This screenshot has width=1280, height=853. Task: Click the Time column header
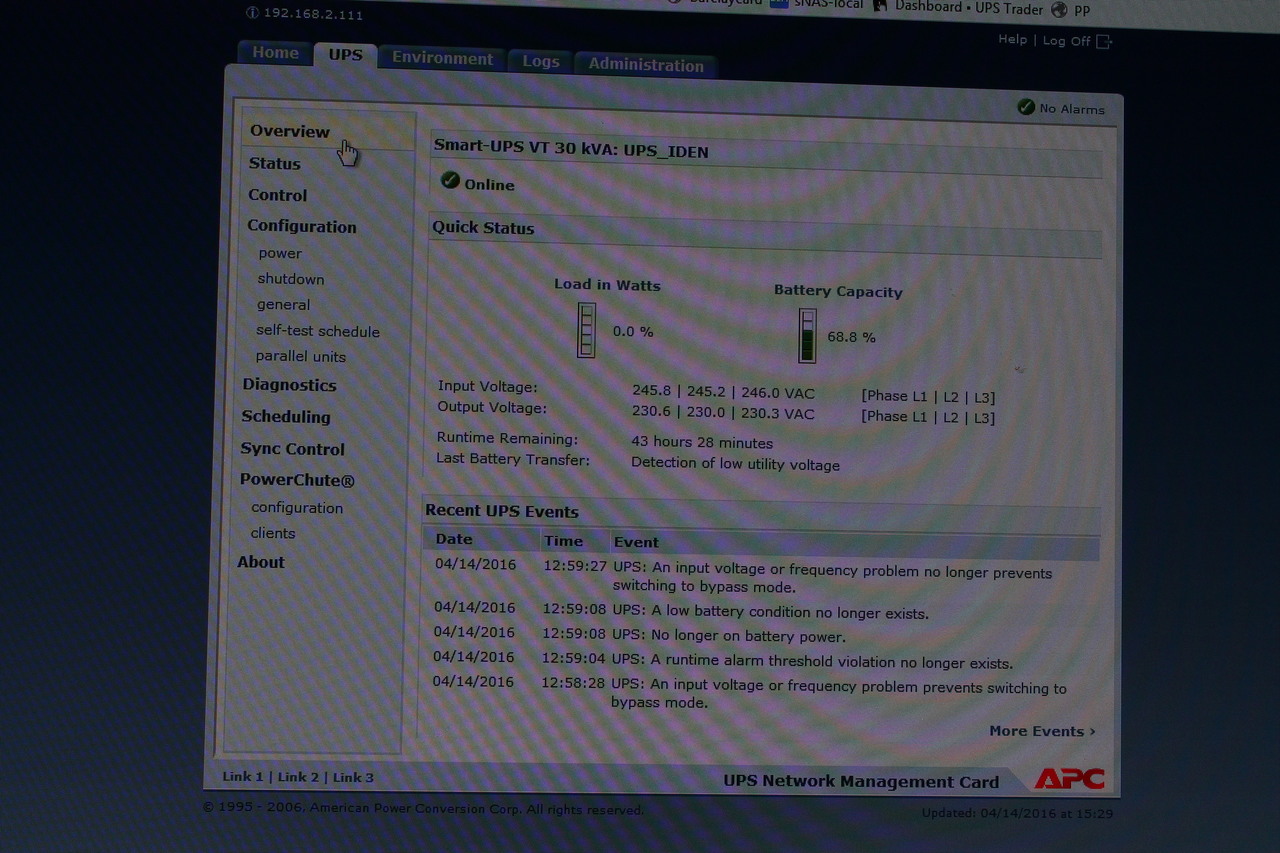coord(563,541)
